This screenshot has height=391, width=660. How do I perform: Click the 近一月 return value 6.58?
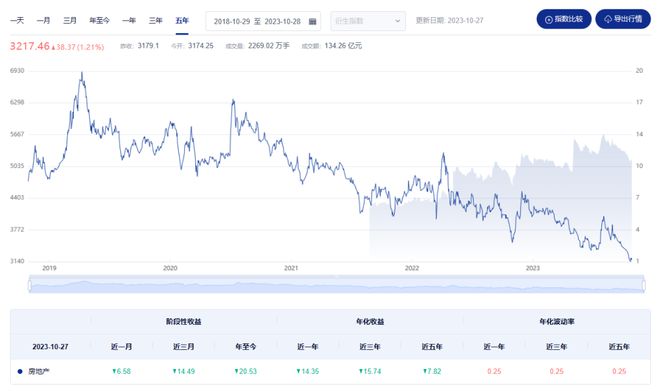[121, 371]
